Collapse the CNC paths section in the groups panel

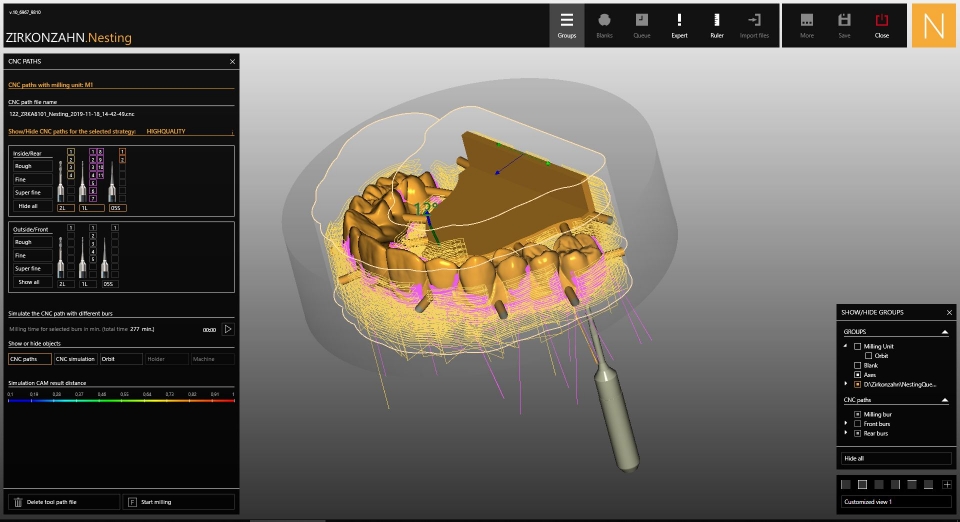click(945, 400)
